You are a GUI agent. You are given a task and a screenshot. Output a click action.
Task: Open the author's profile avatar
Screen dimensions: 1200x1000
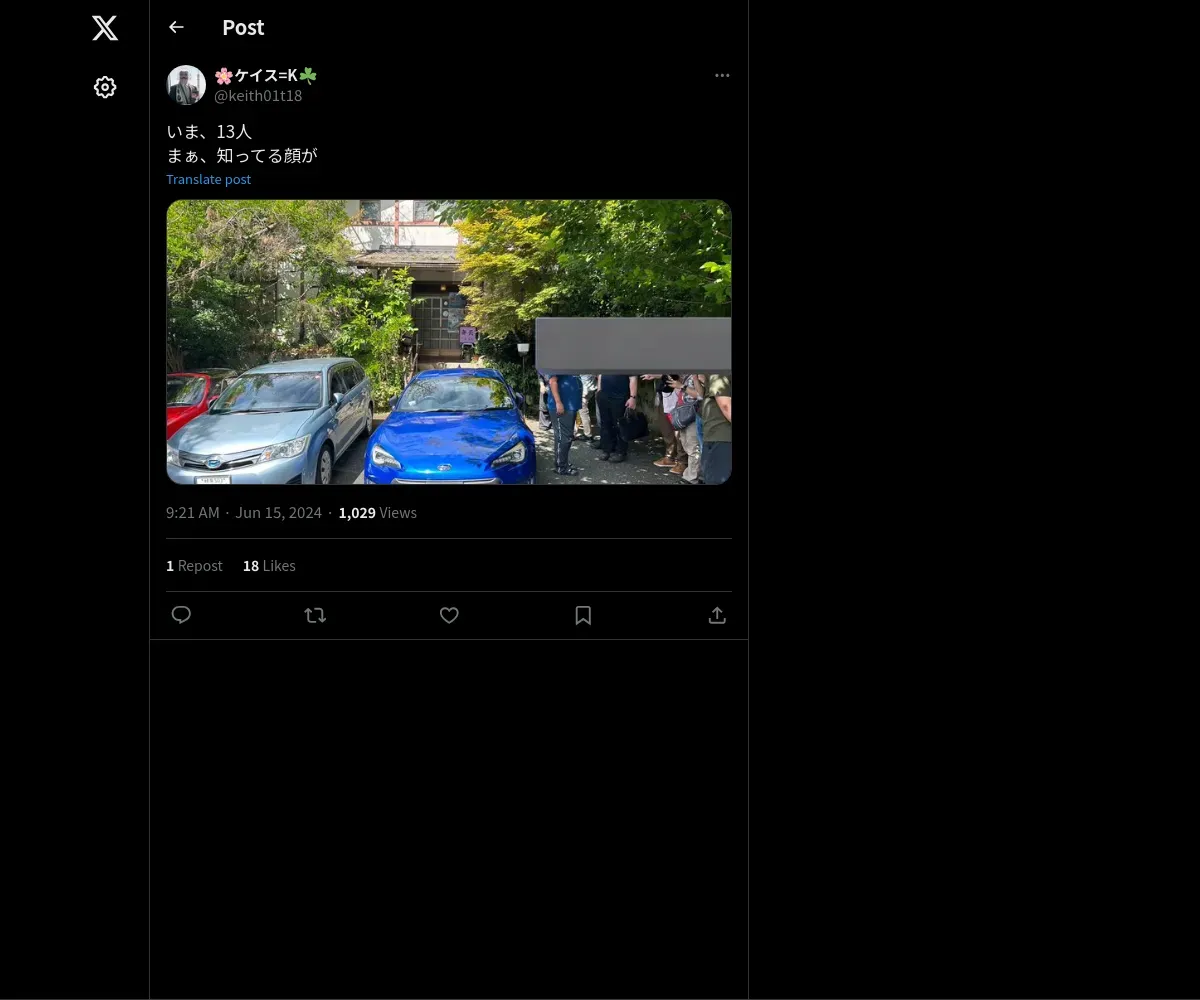186,85
